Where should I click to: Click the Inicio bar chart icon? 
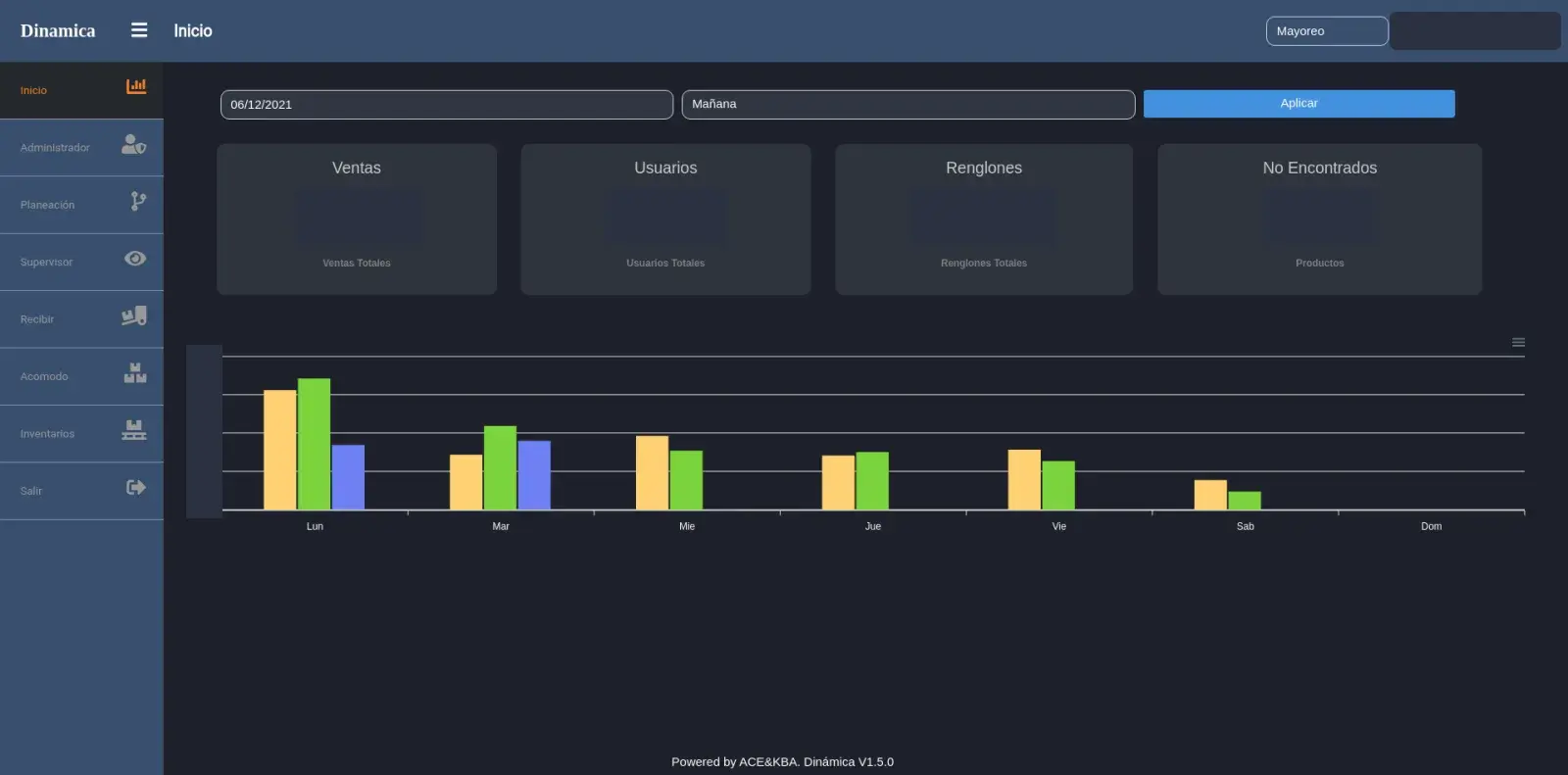(x=136, y=86)
